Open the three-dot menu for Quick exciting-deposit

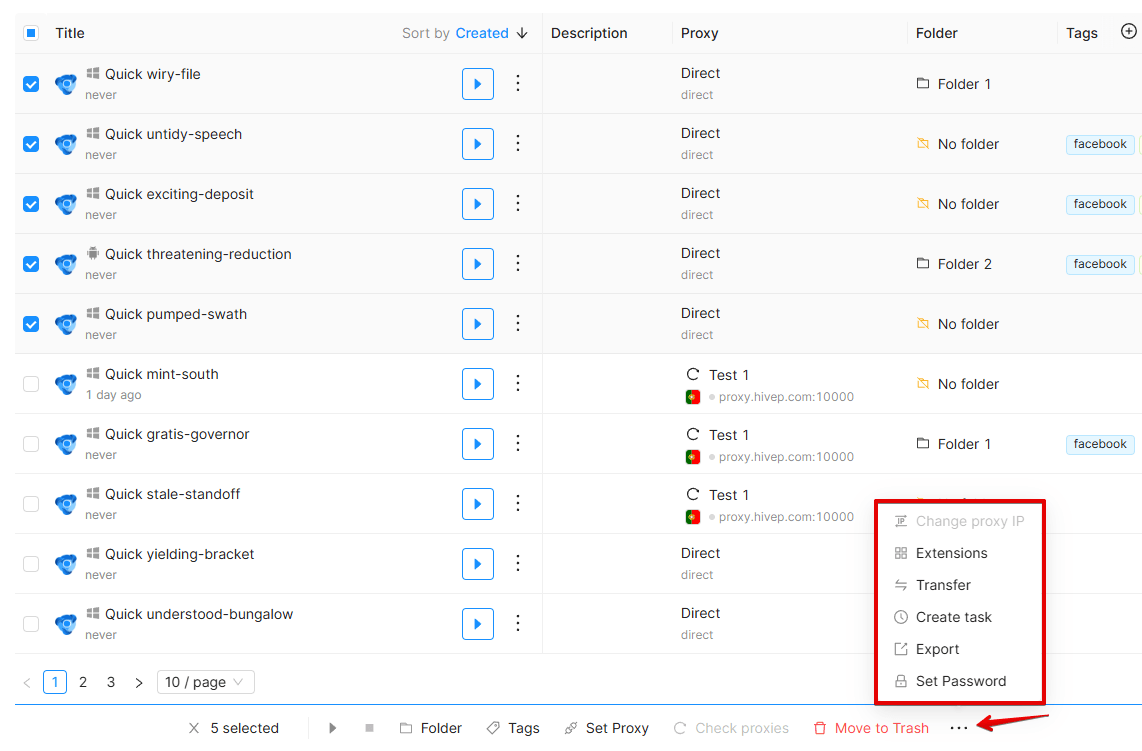(x=518, y=203)
